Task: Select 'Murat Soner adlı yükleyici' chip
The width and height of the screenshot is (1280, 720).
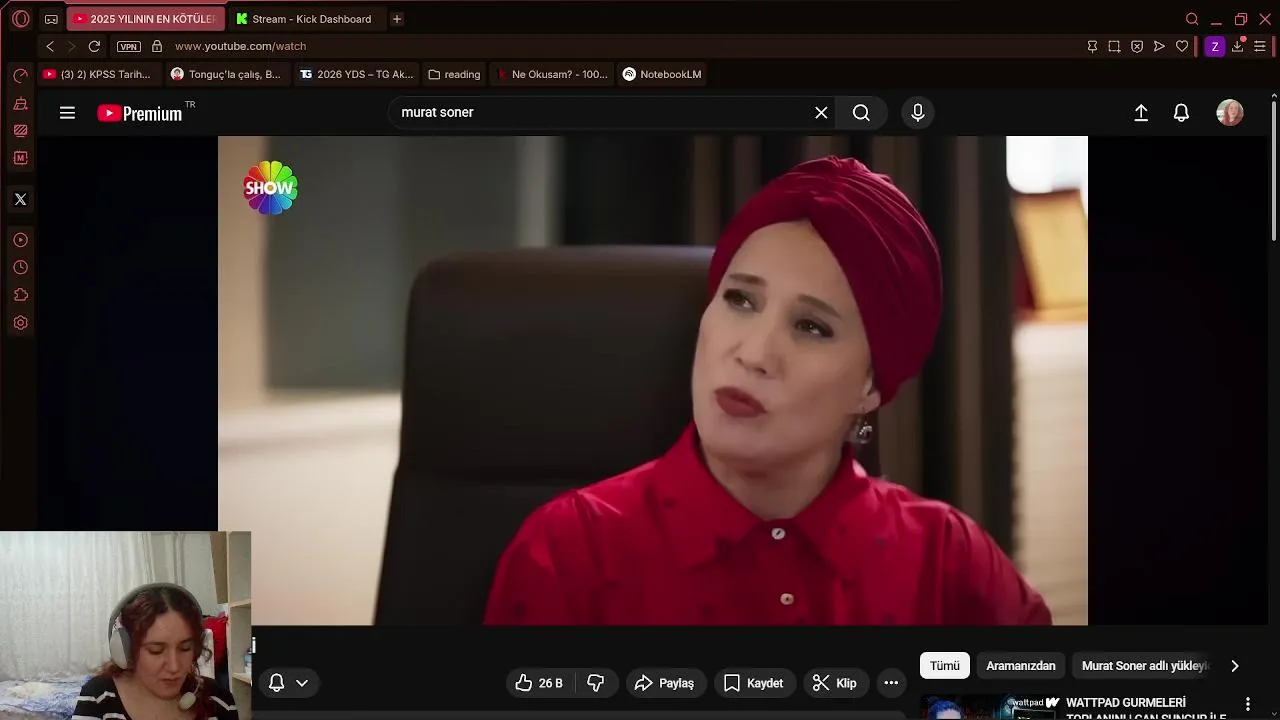Action: point(1145,666)
